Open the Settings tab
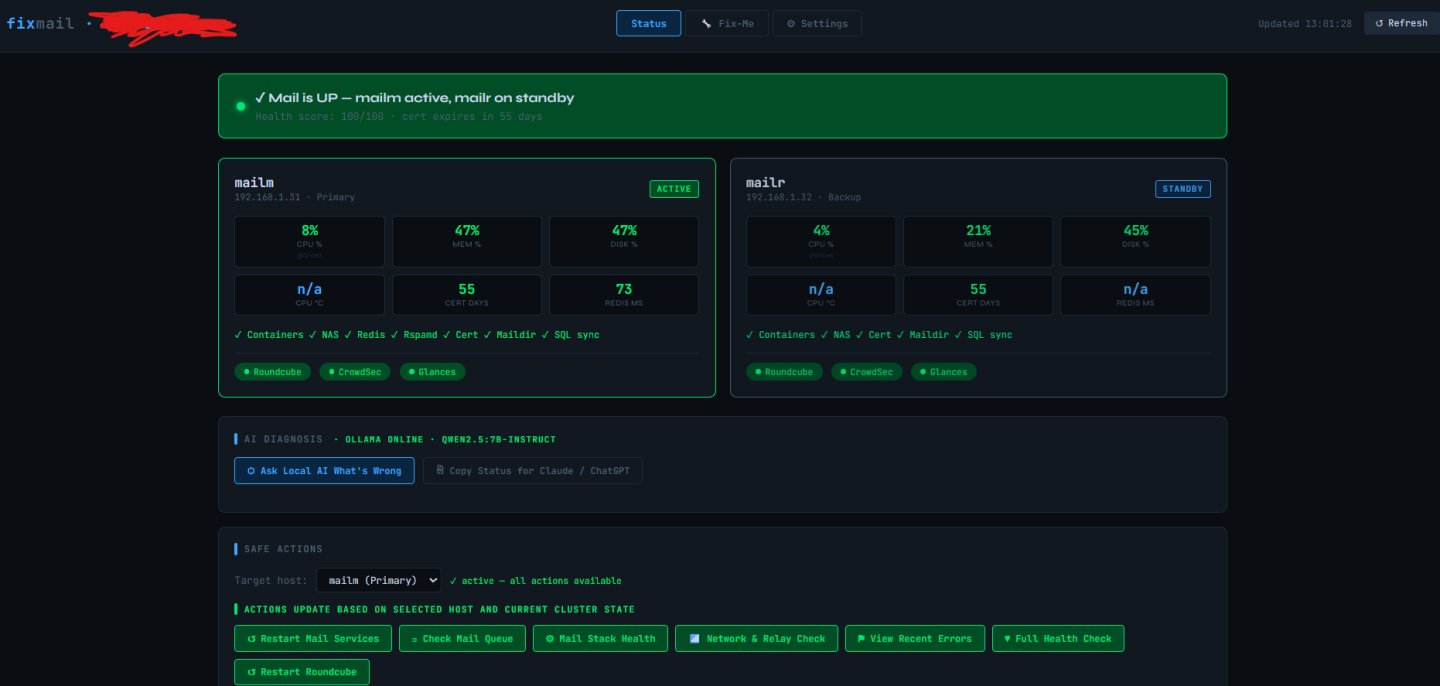The width and height of the screenshot is (1440, 686). pos(817,23)
